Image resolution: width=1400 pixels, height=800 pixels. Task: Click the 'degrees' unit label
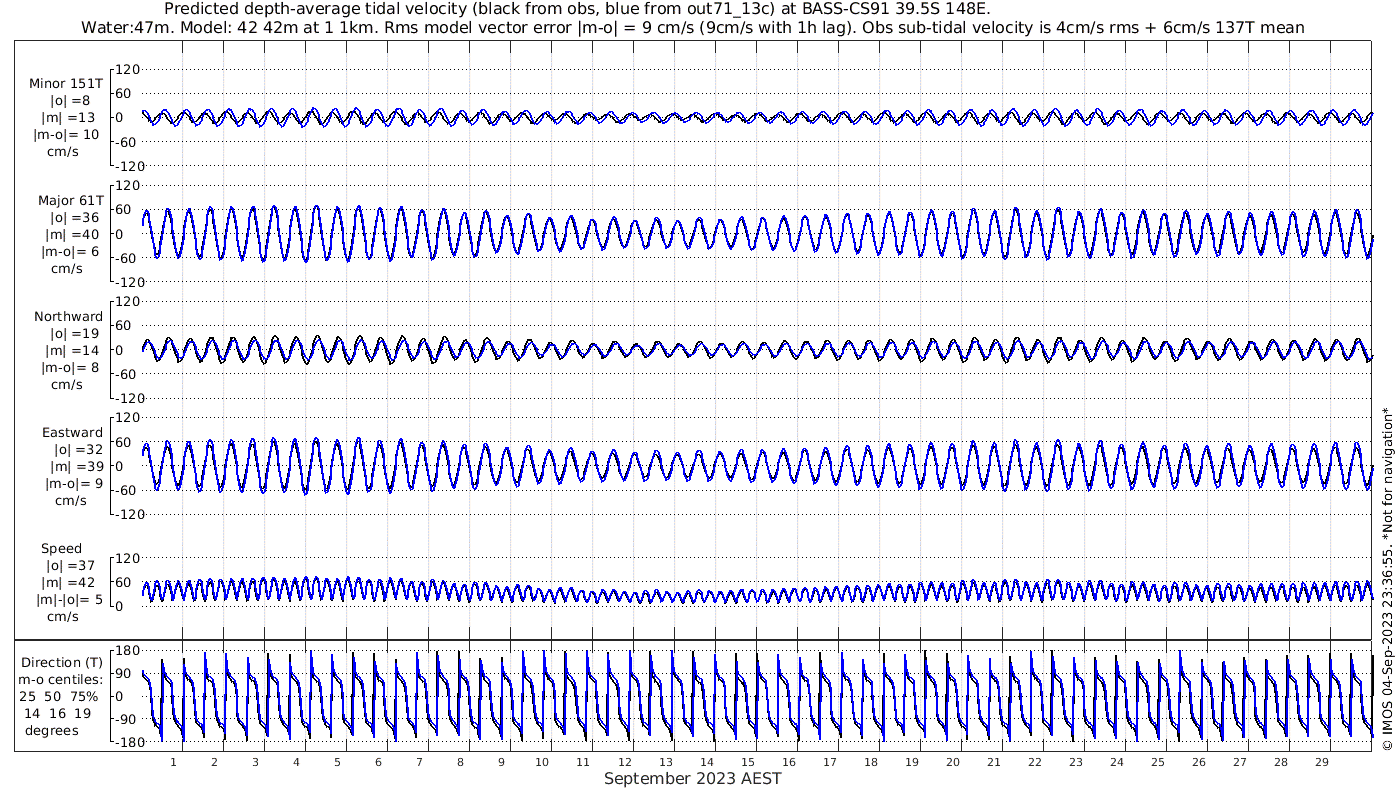(52, 731)
